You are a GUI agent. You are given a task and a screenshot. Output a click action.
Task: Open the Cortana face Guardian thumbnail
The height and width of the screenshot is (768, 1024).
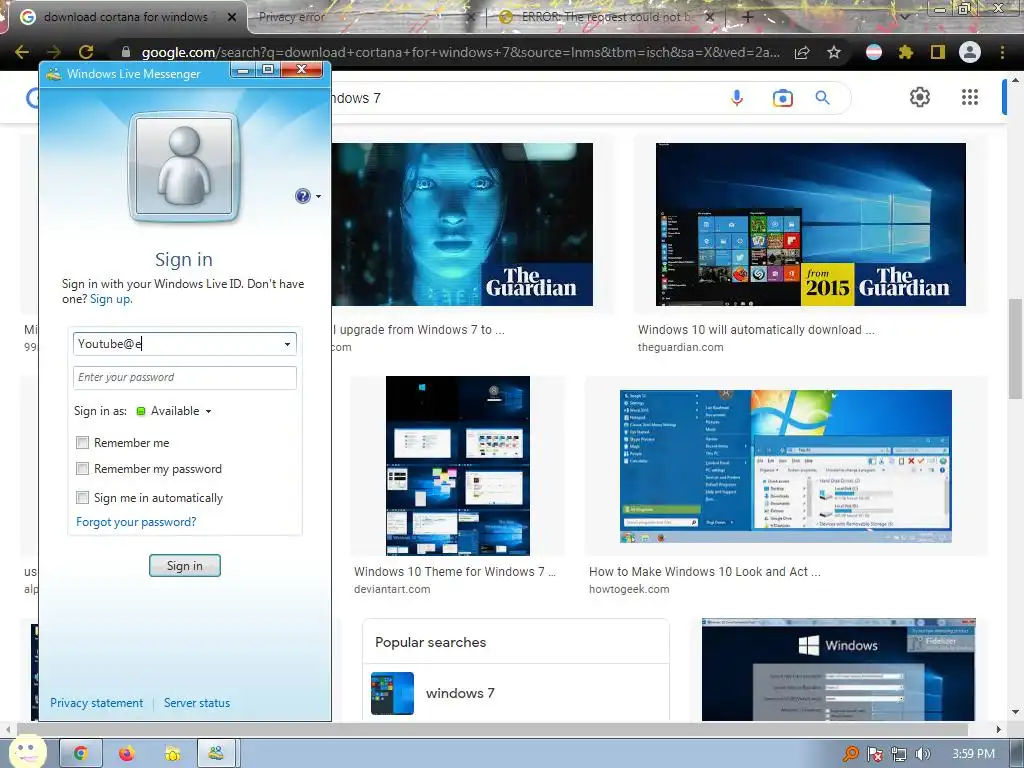pyautogui.click(x=462, y=224)
